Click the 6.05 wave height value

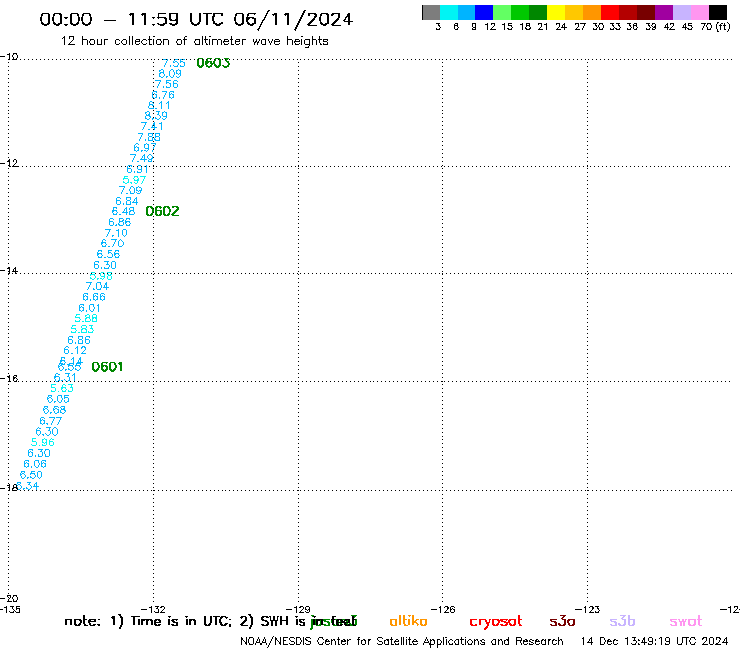click(58, 399)
